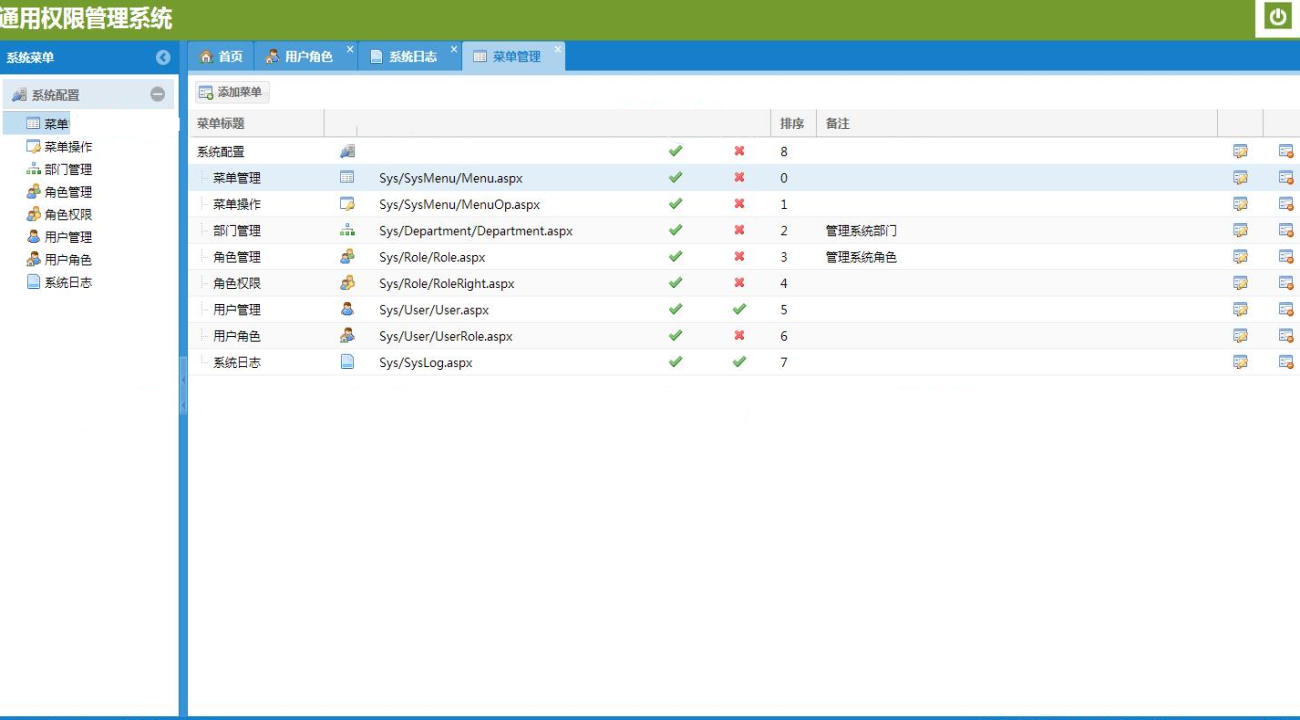Viewport: 1300px width, 720px height.
Task: Toggle the second green check in 用户管理 row
Action: coord(739,309)
